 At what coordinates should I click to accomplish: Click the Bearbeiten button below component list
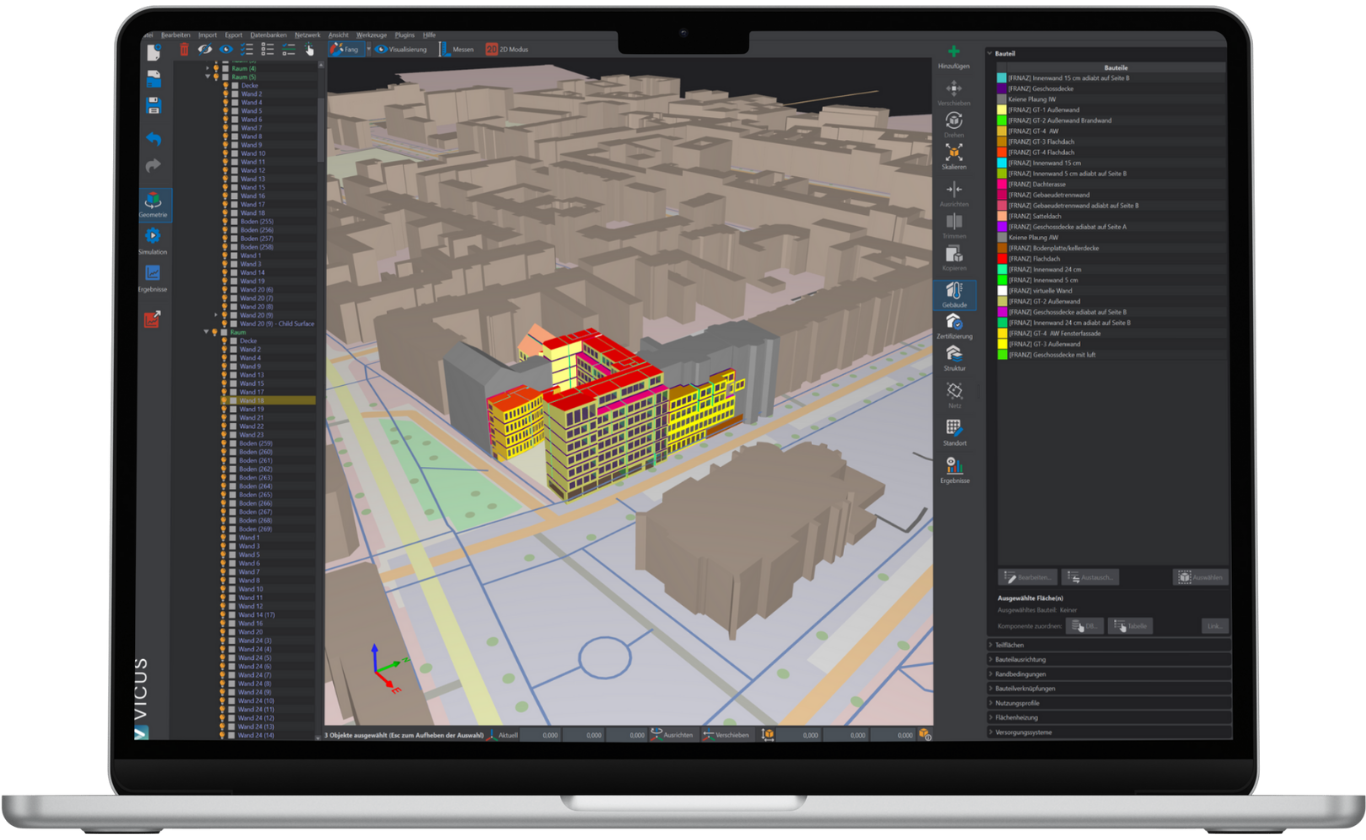(x=1026, y=577)
